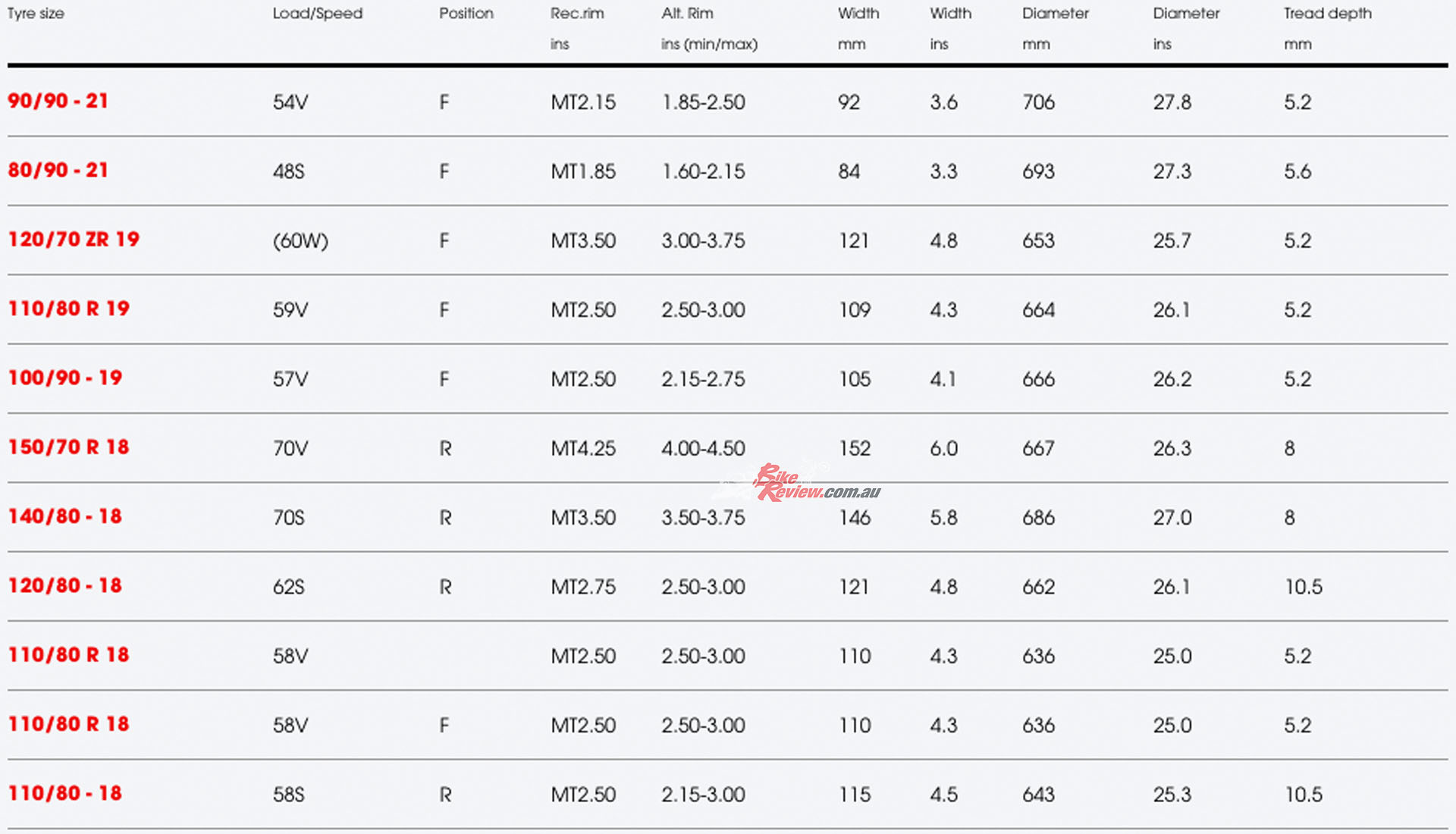Screen dimensions: 1456x834
Task: Click the 54V load/speed value
Action: [x=290, y=102]
